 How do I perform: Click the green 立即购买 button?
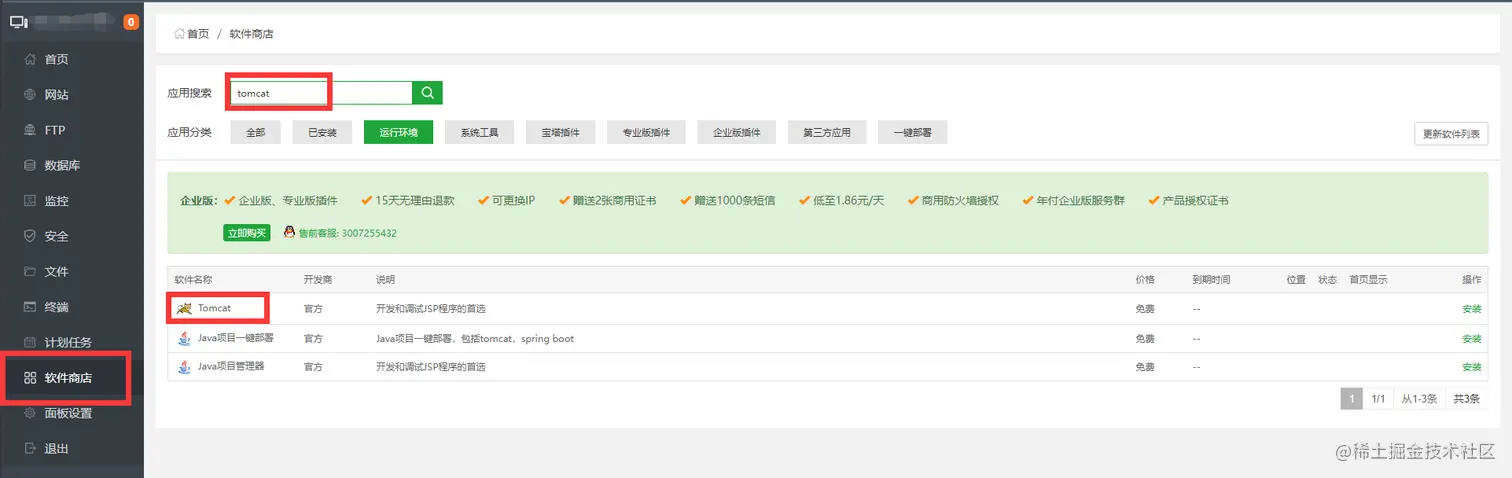click(246, 233)
